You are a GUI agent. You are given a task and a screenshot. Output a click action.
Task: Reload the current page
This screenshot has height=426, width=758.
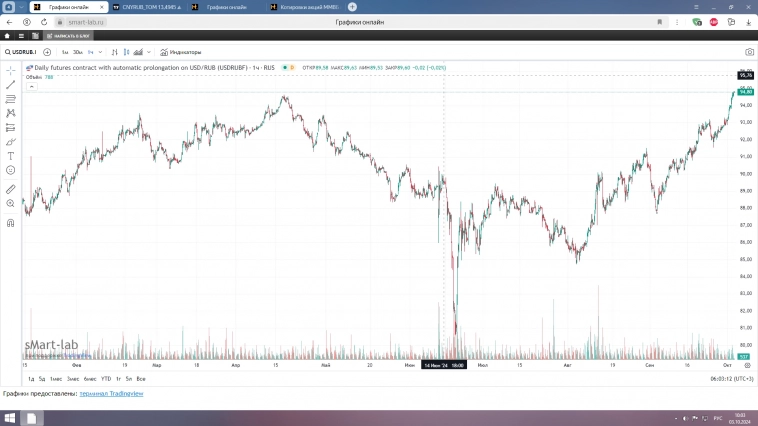click(x=44, y=22)
